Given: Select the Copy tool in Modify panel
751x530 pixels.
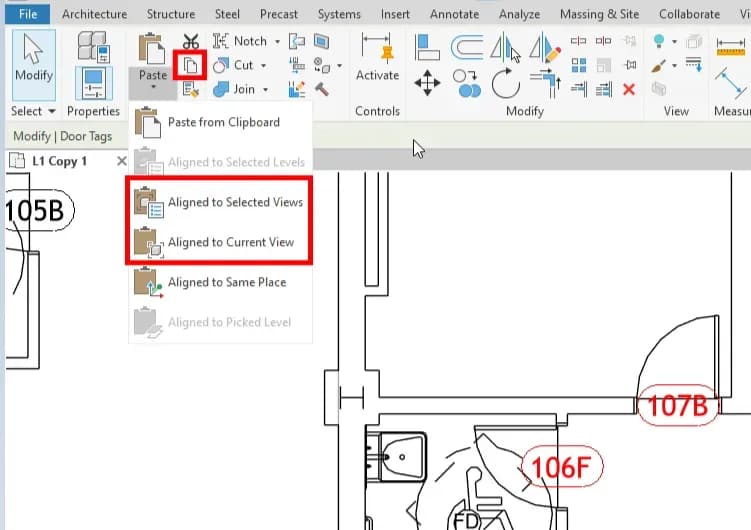Looking at the screenshot, I should (x=467, y=83).
